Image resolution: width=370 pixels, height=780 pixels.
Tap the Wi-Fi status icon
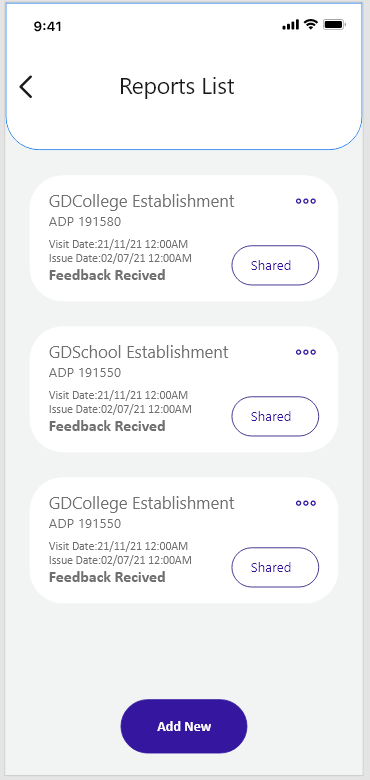coord(311,24)
